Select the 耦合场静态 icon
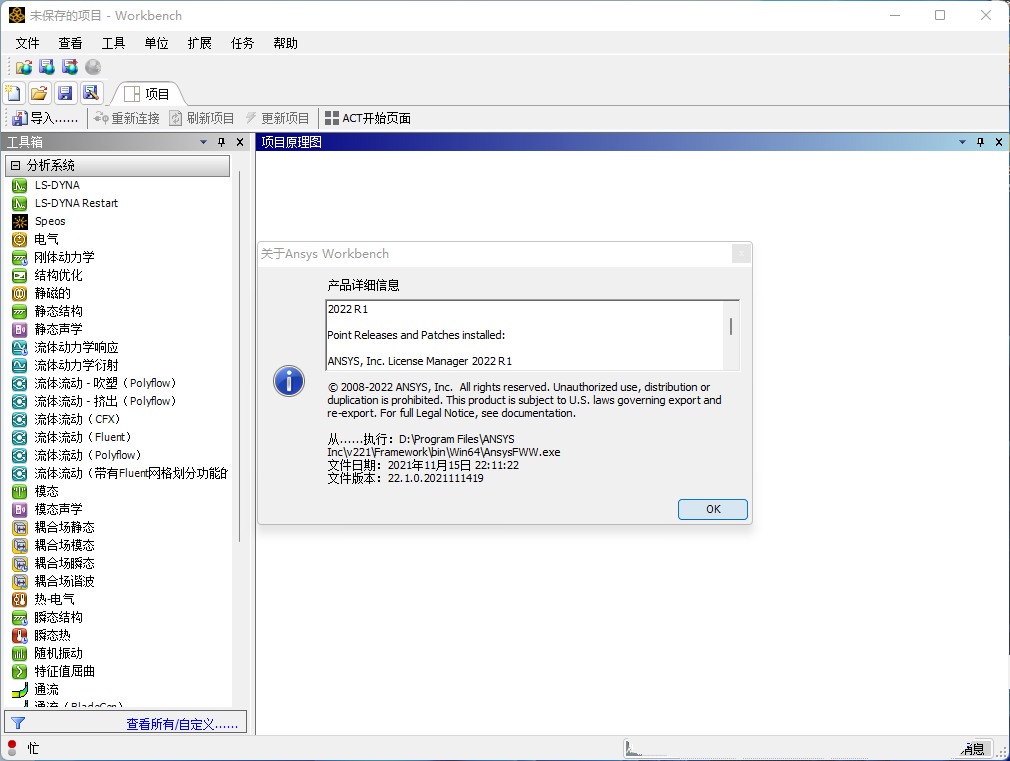Viewport: 1010px width, 761px height. coord(19,528)
